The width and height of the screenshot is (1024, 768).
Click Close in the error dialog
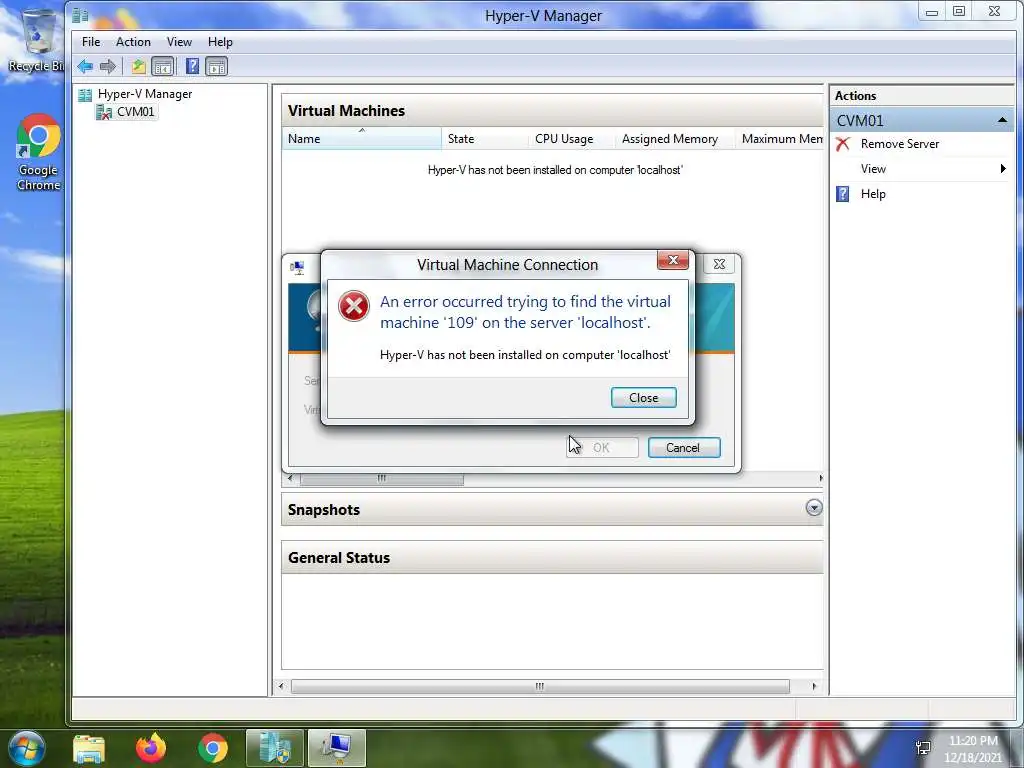click(x=643, y=398)
